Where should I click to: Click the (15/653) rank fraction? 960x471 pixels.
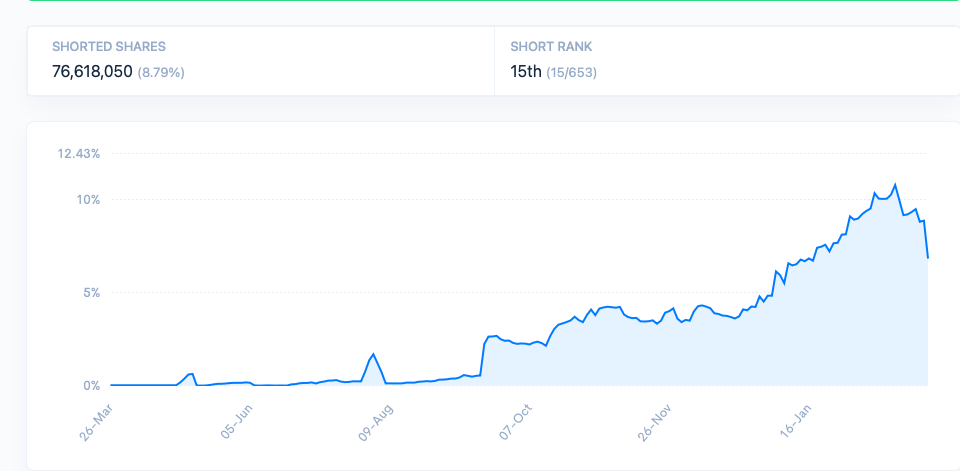pos(571,73)
